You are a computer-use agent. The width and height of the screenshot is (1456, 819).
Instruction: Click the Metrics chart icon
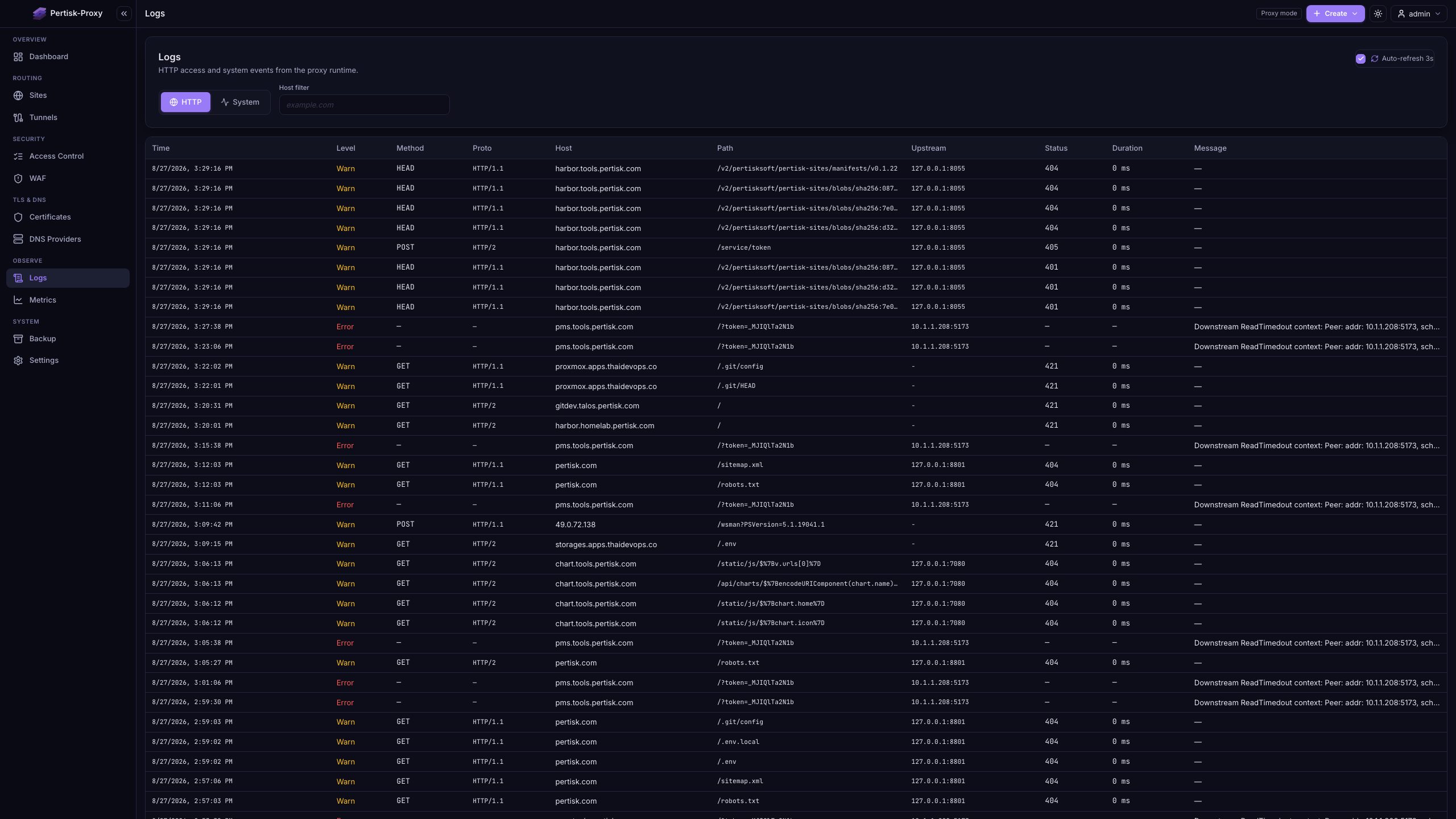pyautogui.click(x=18, y=300)
